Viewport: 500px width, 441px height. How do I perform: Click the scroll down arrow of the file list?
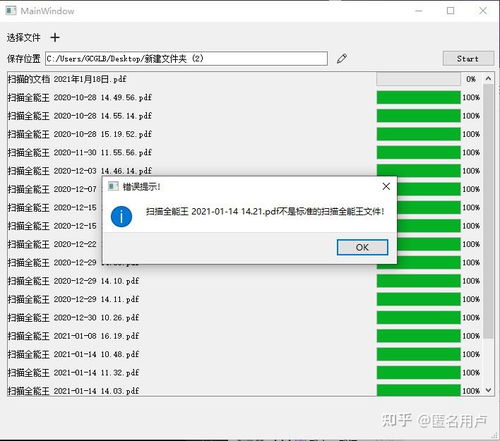pos(488,390)
